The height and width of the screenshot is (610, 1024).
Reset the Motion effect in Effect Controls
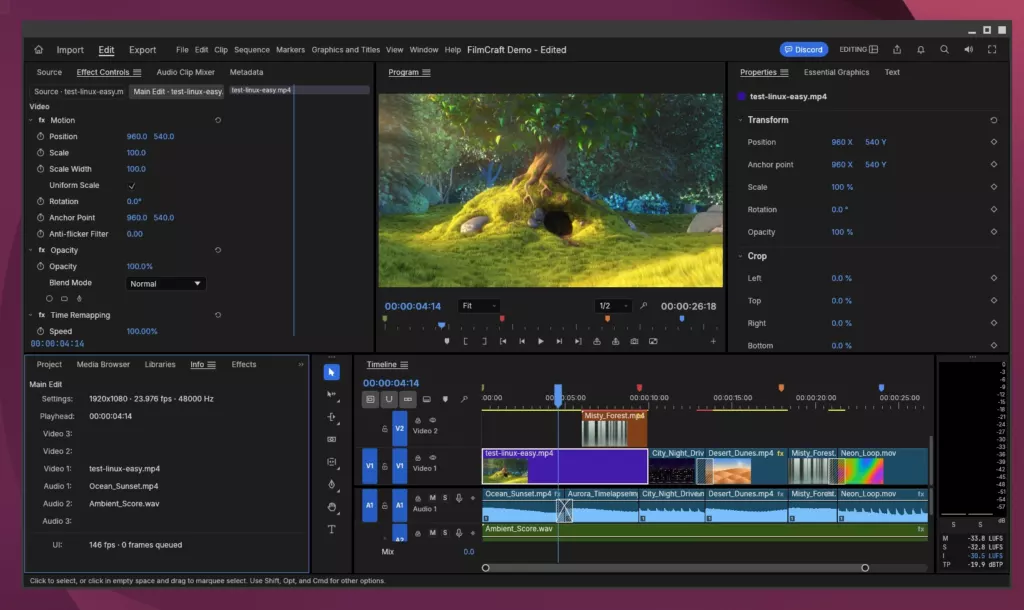click(218, 120)
